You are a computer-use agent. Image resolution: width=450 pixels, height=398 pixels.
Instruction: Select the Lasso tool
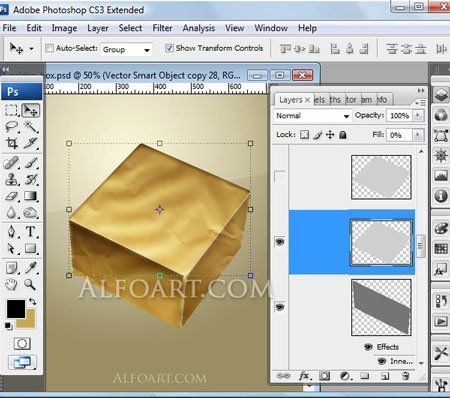[x=11, y=127]
